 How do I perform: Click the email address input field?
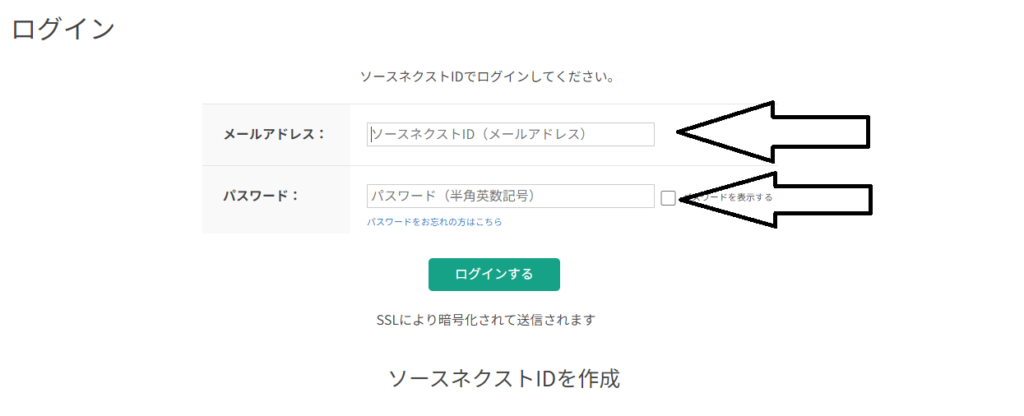click(x=510, y=134)
